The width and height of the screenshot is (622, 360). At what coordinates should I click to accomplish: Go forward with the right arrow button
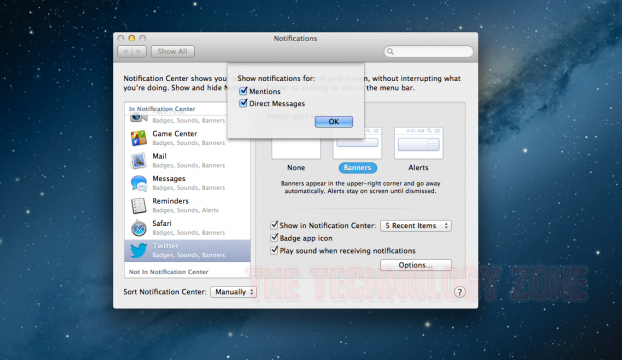(140, 52)
